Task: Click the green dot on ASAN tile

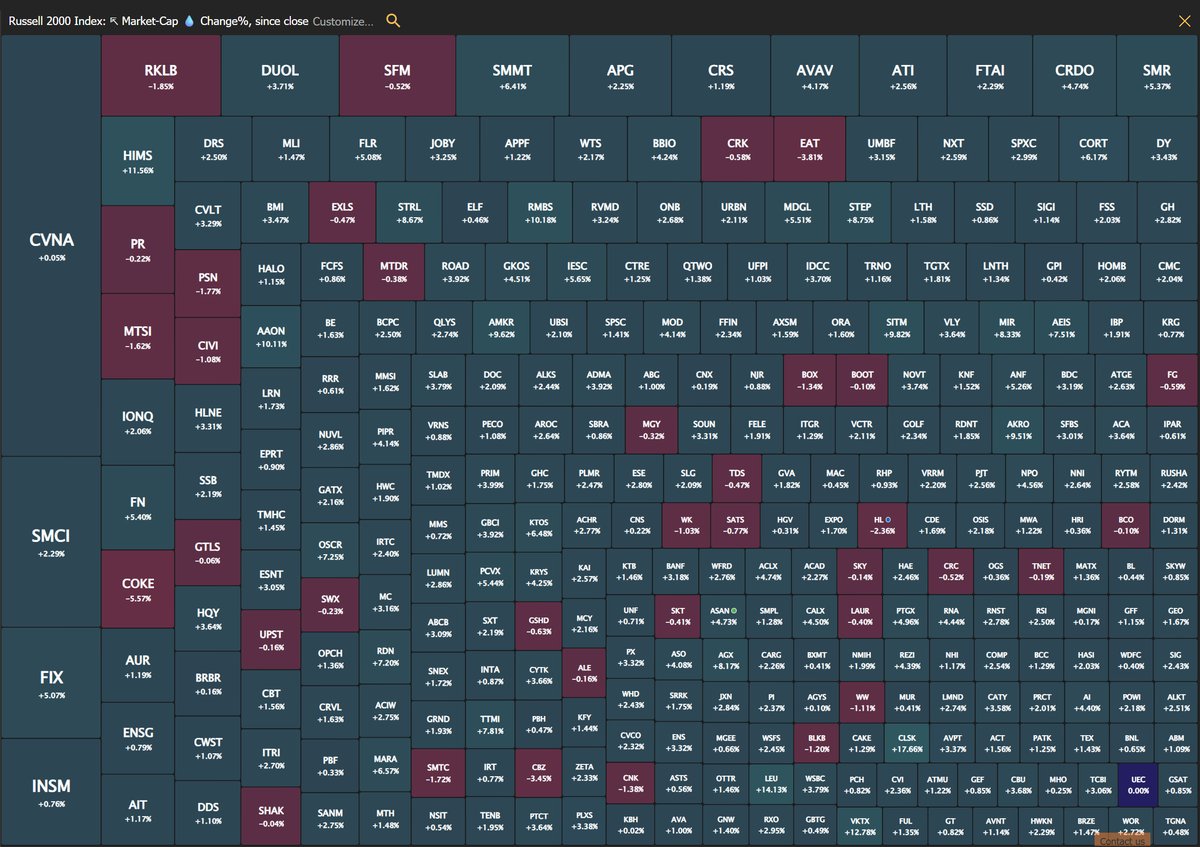Action: [734, 610]
